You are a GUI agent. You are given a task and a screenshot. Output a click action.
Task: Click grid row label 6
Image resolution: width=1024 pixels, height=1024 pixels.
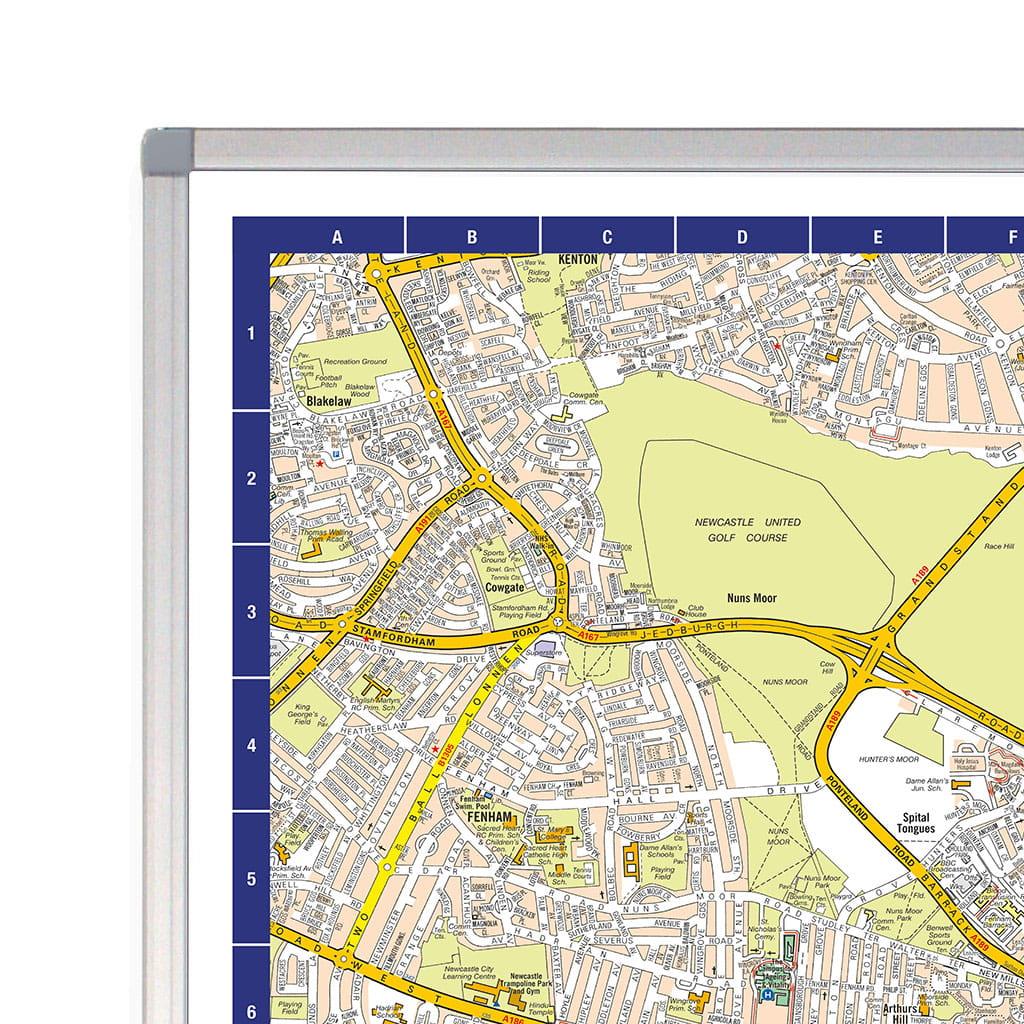(x=251, y=1012)
